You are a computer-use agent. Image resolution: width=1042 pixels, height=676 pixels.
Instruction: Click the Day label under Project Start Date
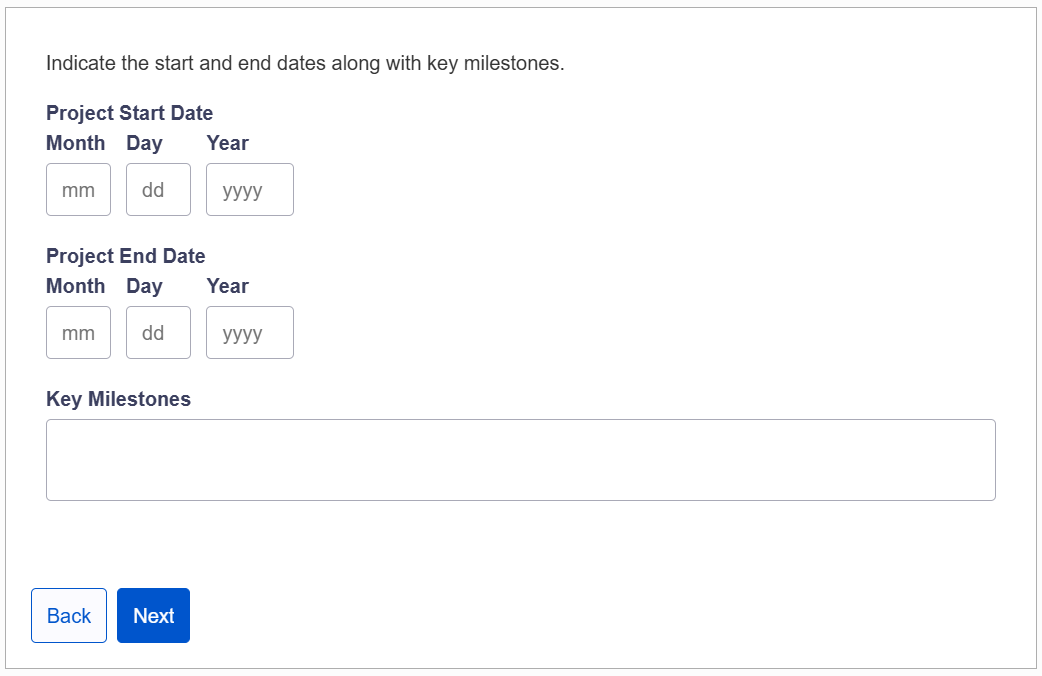point(144,143)
